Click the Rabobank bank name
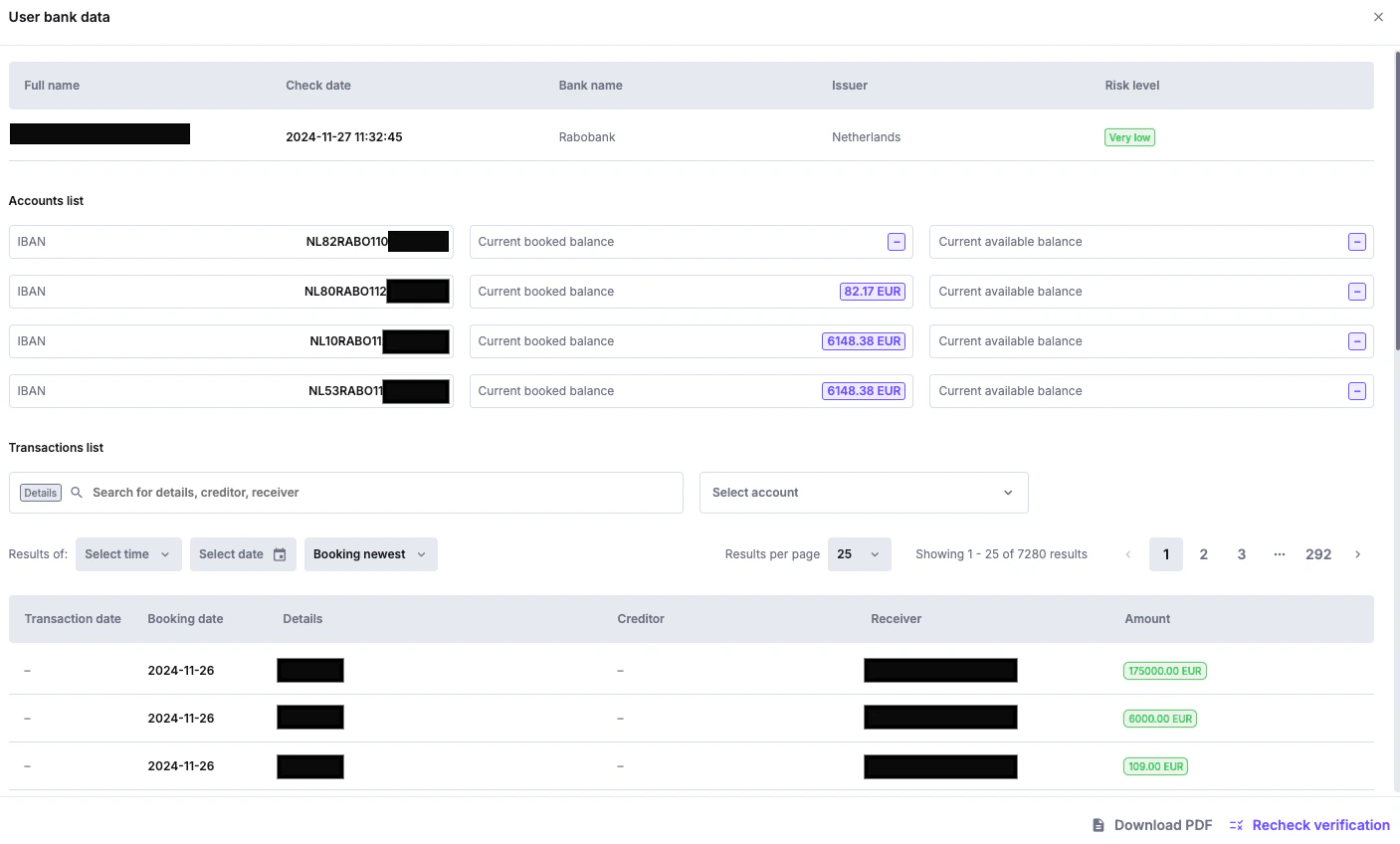This screenshot has width=1400, height=844. coord(587,137)
